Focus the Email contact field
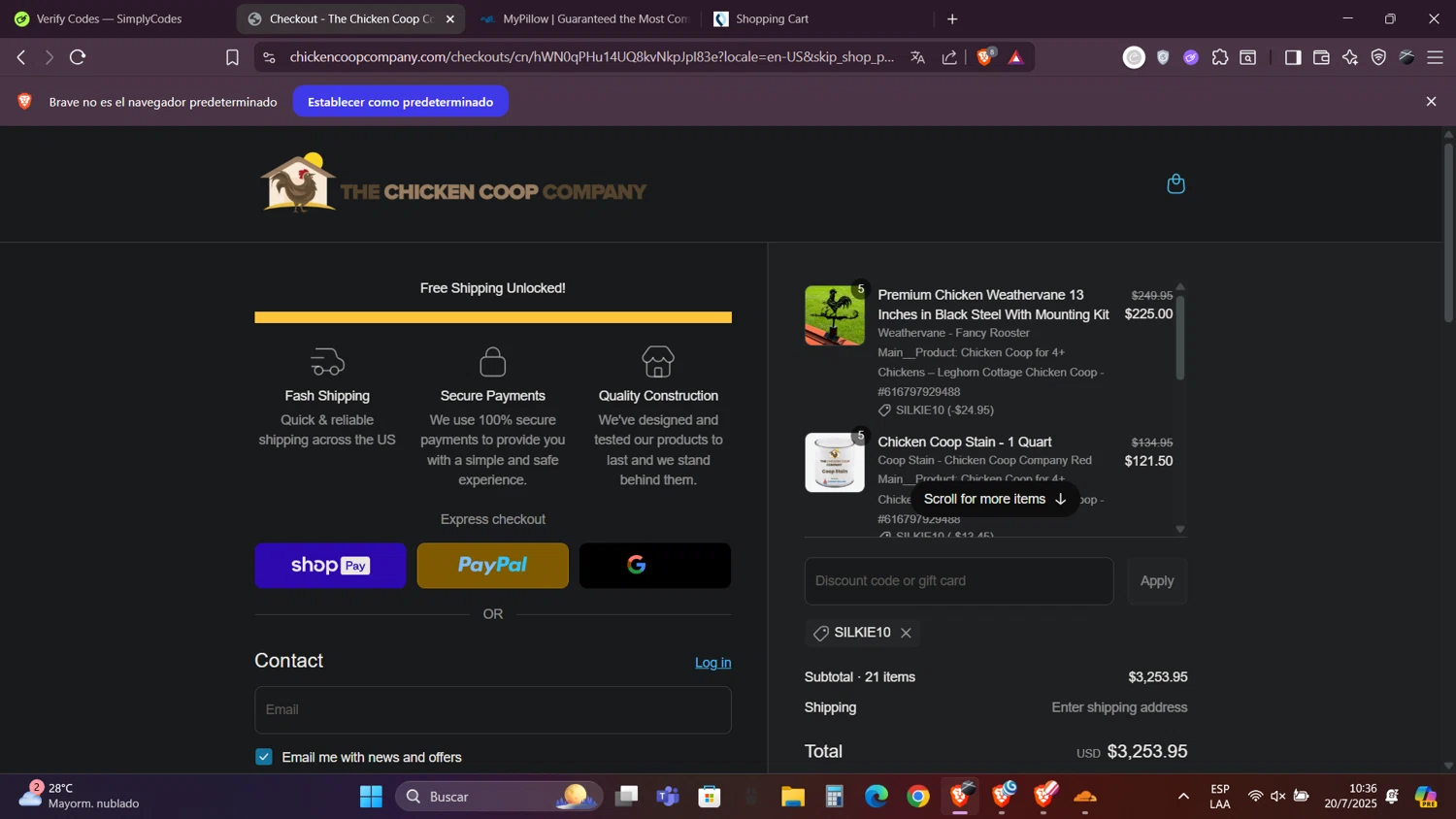This screenshot has height=819, width=1456. point(493,709)
